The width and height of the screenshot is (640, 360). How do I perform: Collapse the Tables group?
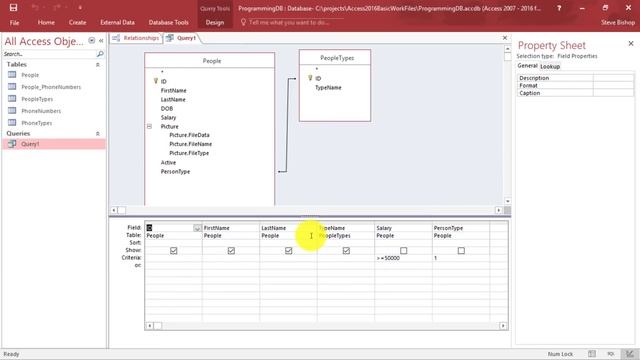98,64
